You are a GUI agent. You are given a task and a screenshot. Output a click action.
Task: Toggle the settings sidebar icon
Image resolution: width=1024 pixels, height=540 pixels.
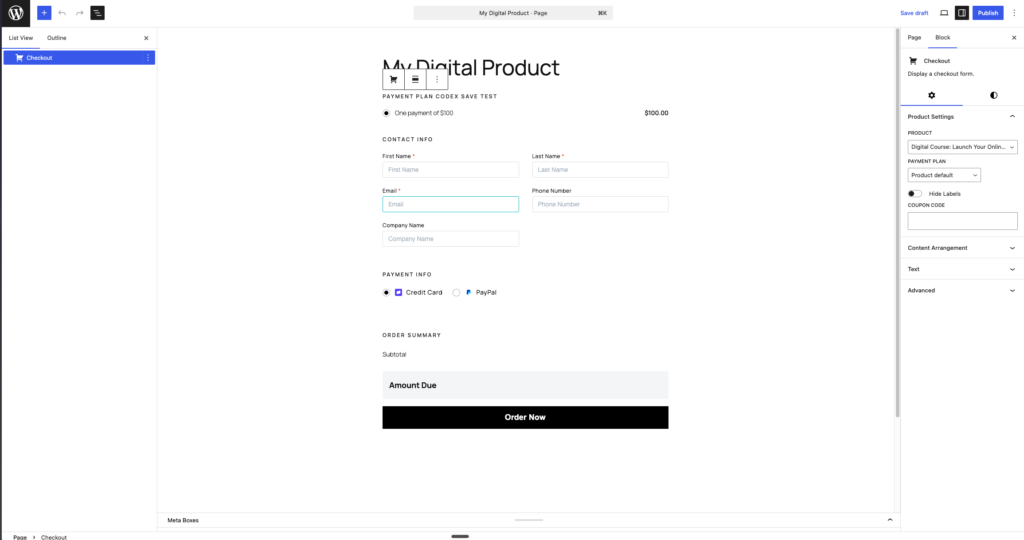961,12
